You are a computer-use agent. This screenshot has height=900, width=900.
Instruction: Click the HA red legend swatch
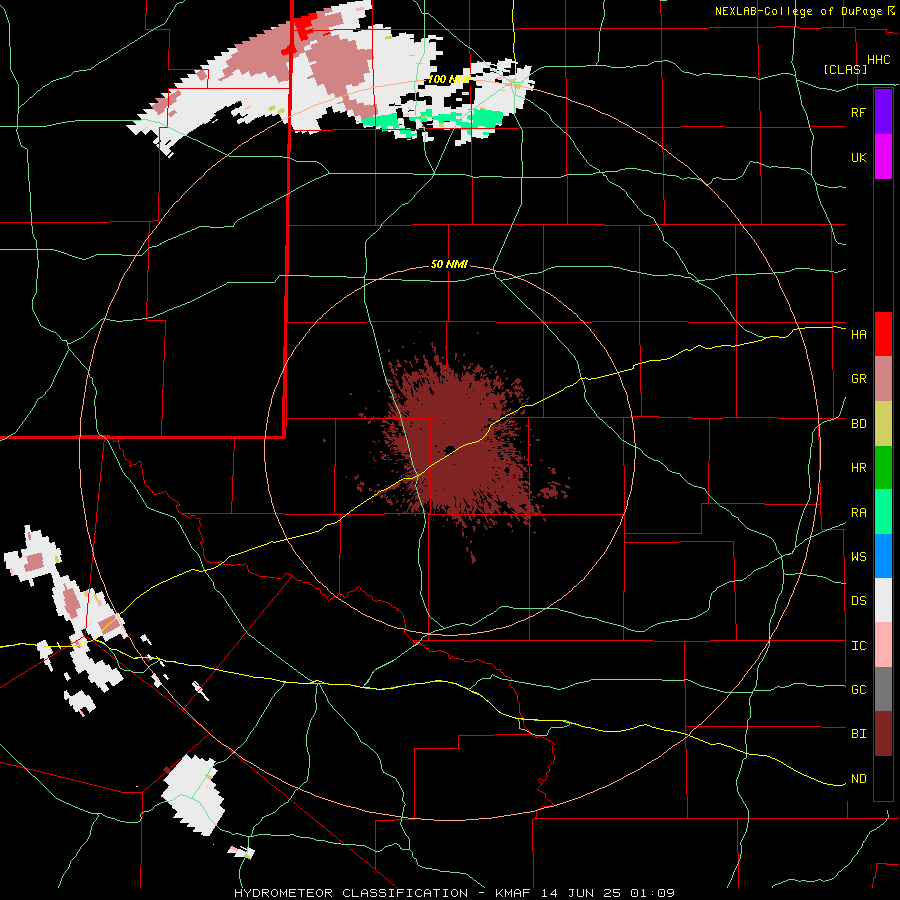(x=883, y=334)
